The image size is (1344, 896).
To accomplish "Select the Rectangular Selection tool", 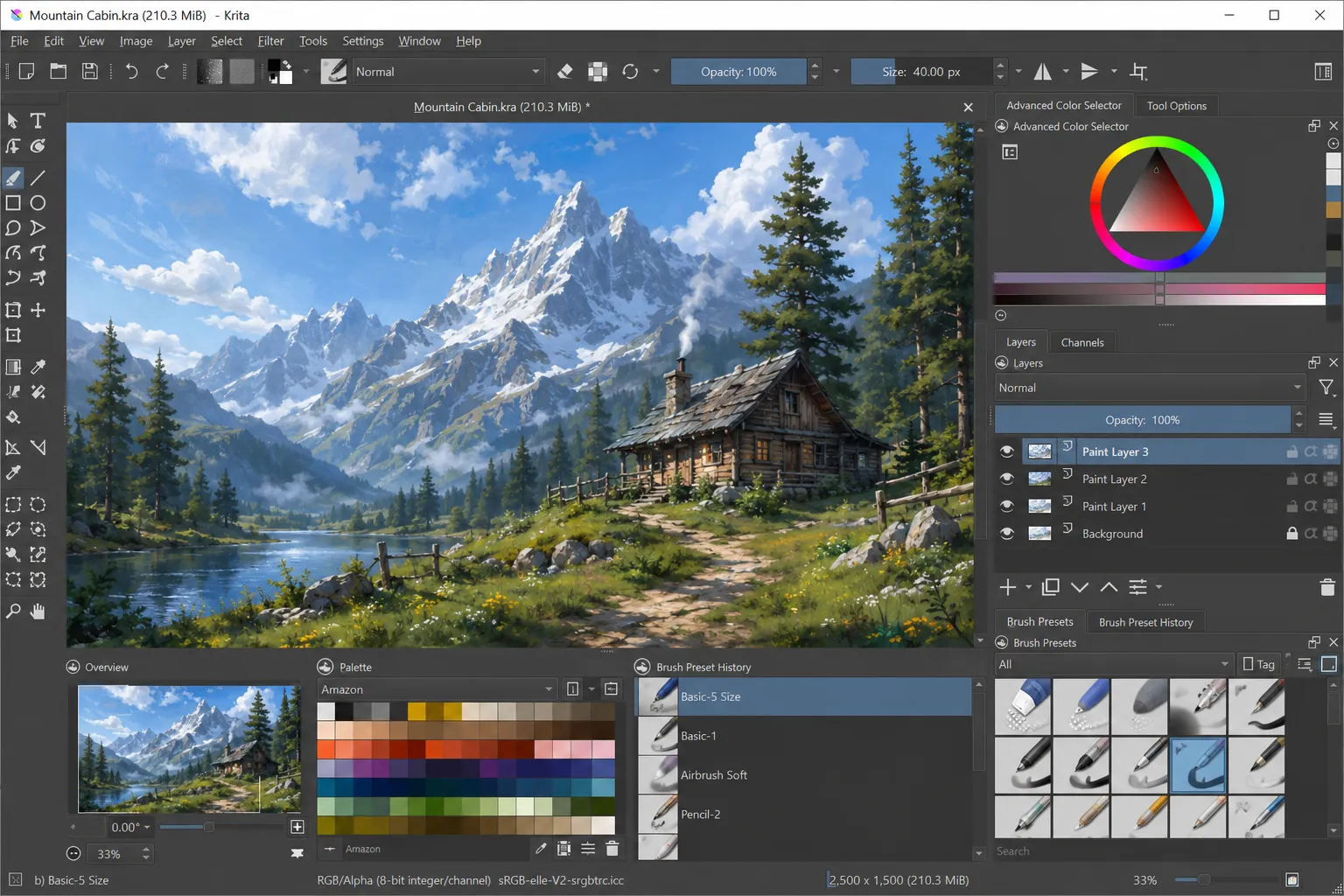I will tap(13, 505).
